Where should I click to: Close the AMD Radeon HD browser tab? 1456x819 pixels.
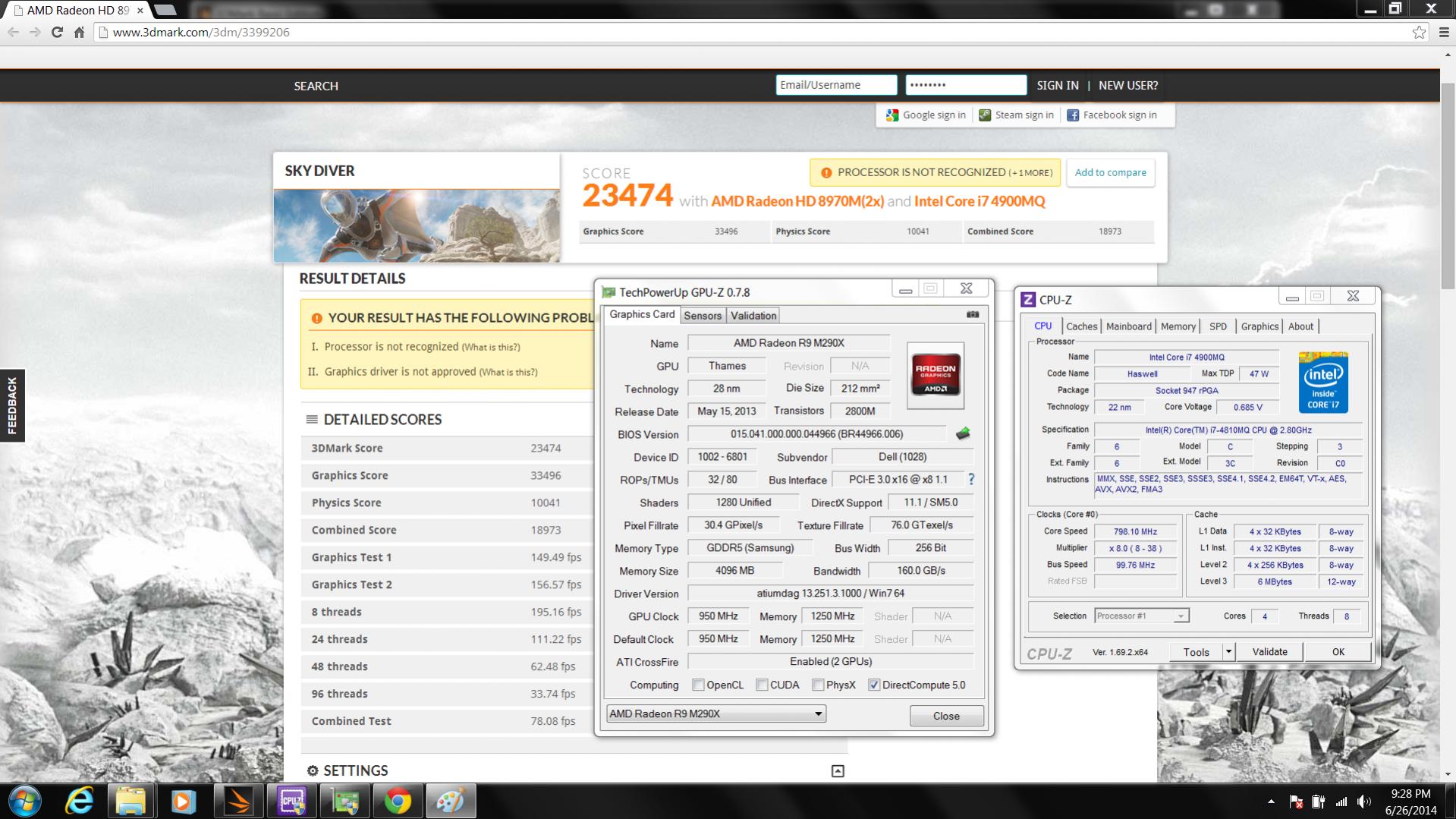140,11
